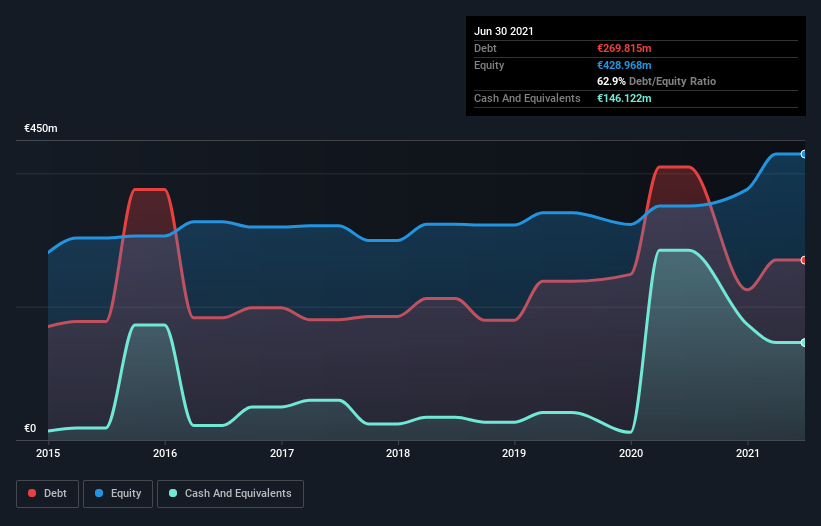Click the 2019 x-axis label
The image size is (821, 526).
pyautogui.click(x=514, y=453)
